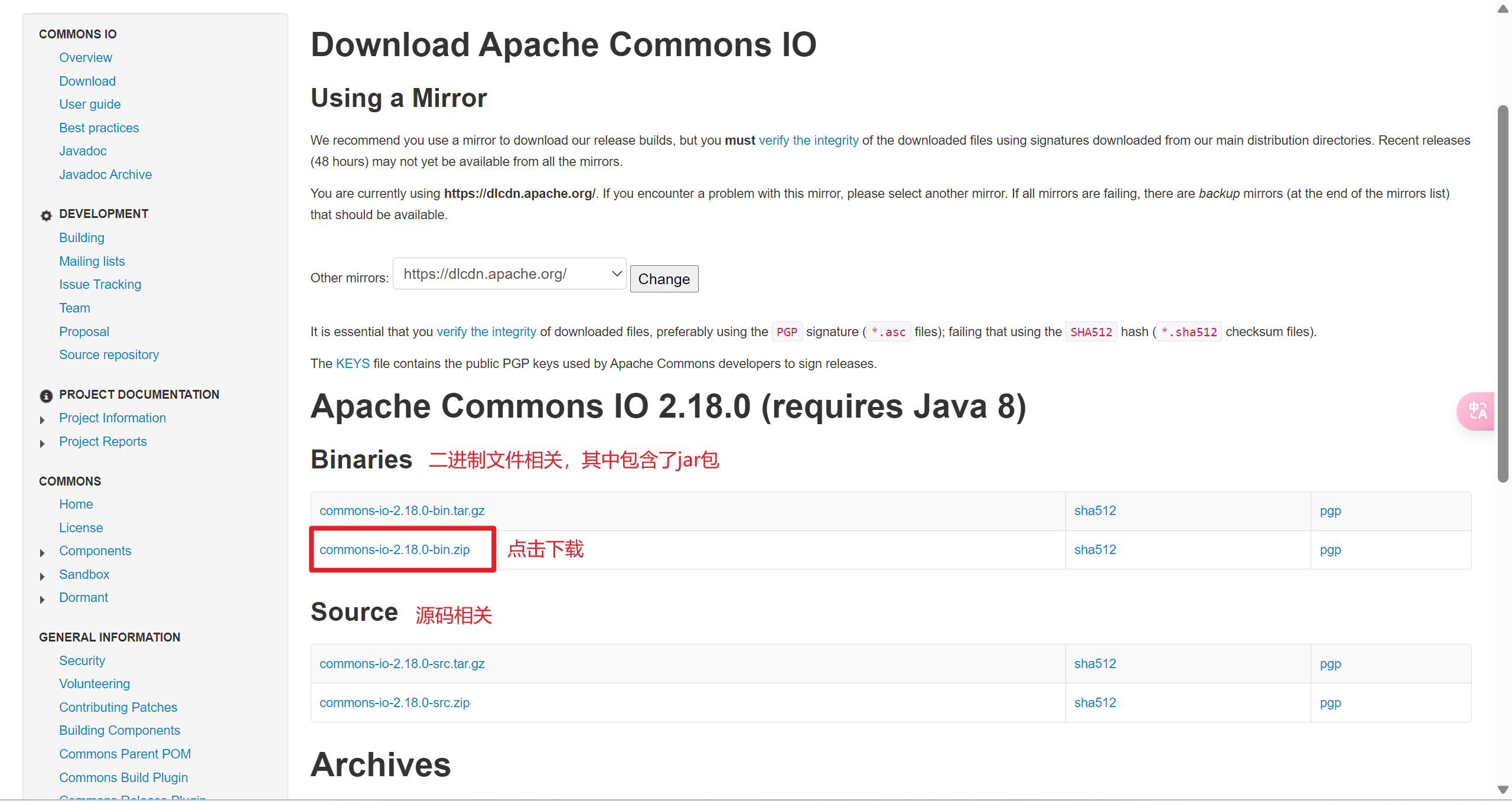This screenshot has height=801, width=1512.
Task: Expand the Components section
Action: click(44, 551)
